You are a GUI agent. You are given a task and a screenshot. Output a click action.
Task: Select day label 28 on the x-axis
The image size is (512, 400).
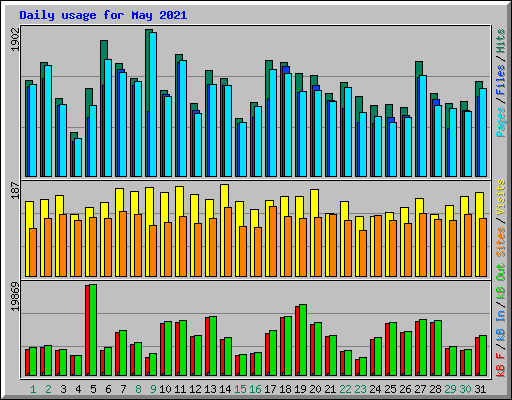tap(435, 389)
